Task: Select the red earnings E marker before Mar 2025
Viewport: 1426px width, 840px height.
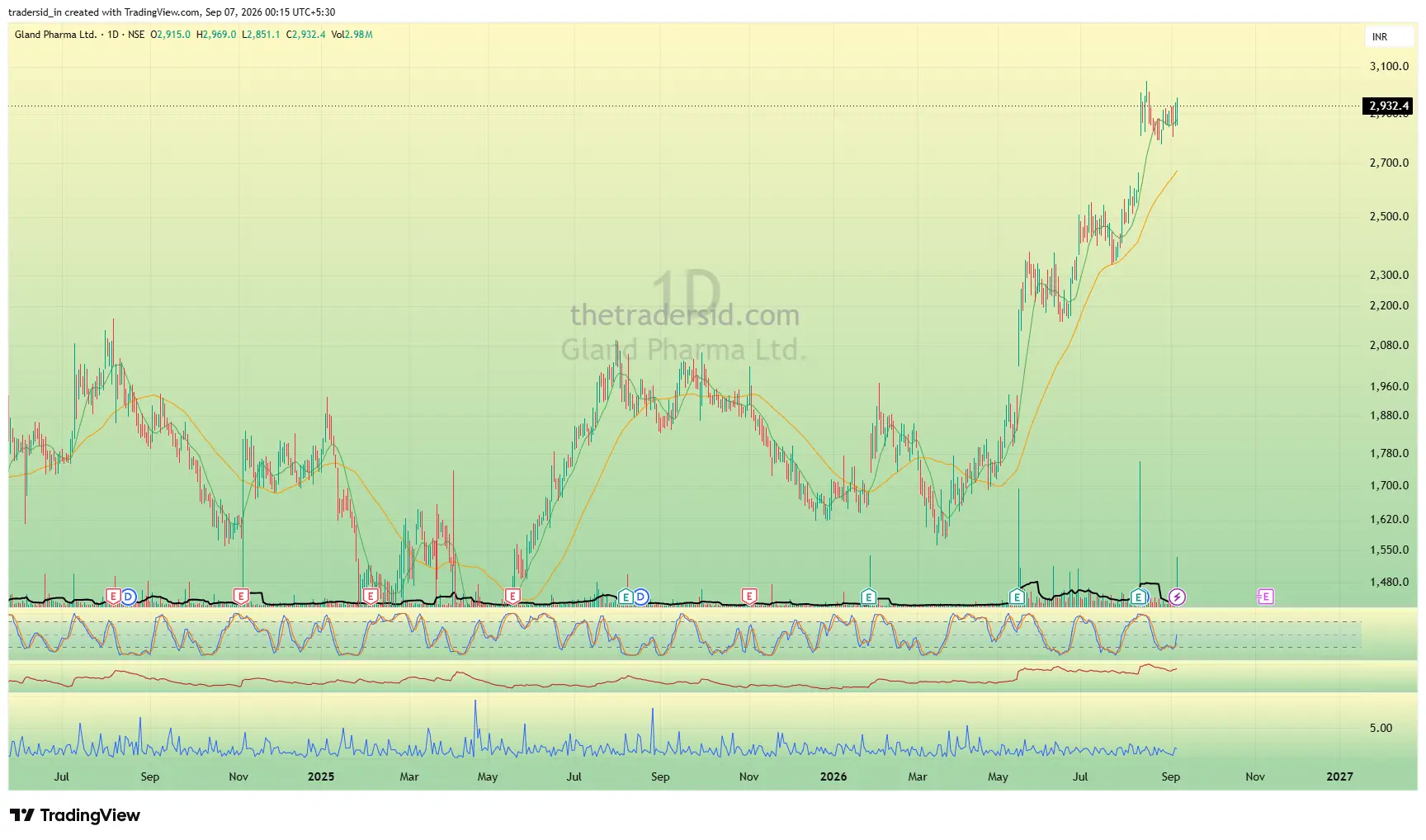Action: [371, 597]
